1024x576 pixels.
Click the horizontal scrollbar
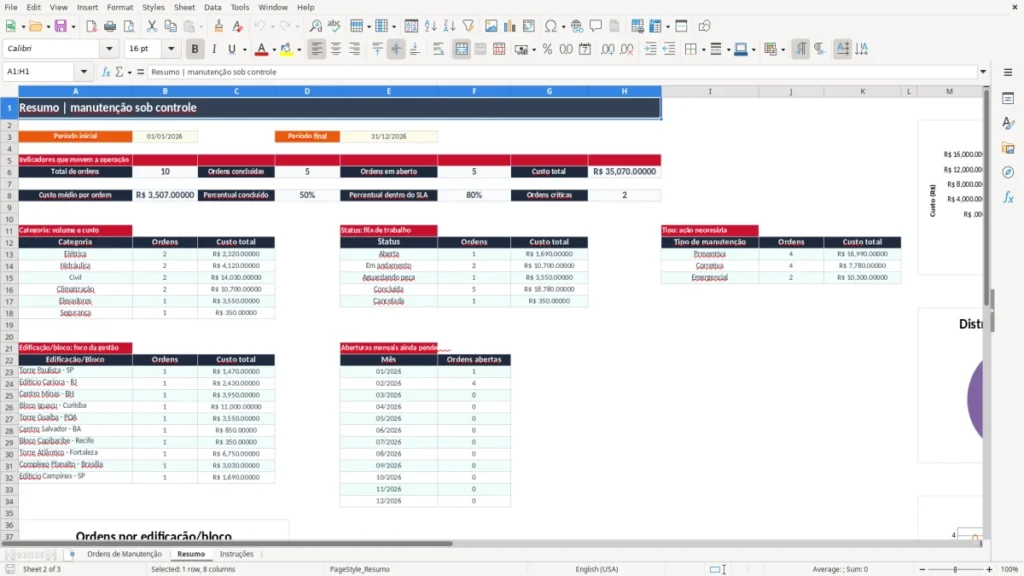(x=227, y=543)
